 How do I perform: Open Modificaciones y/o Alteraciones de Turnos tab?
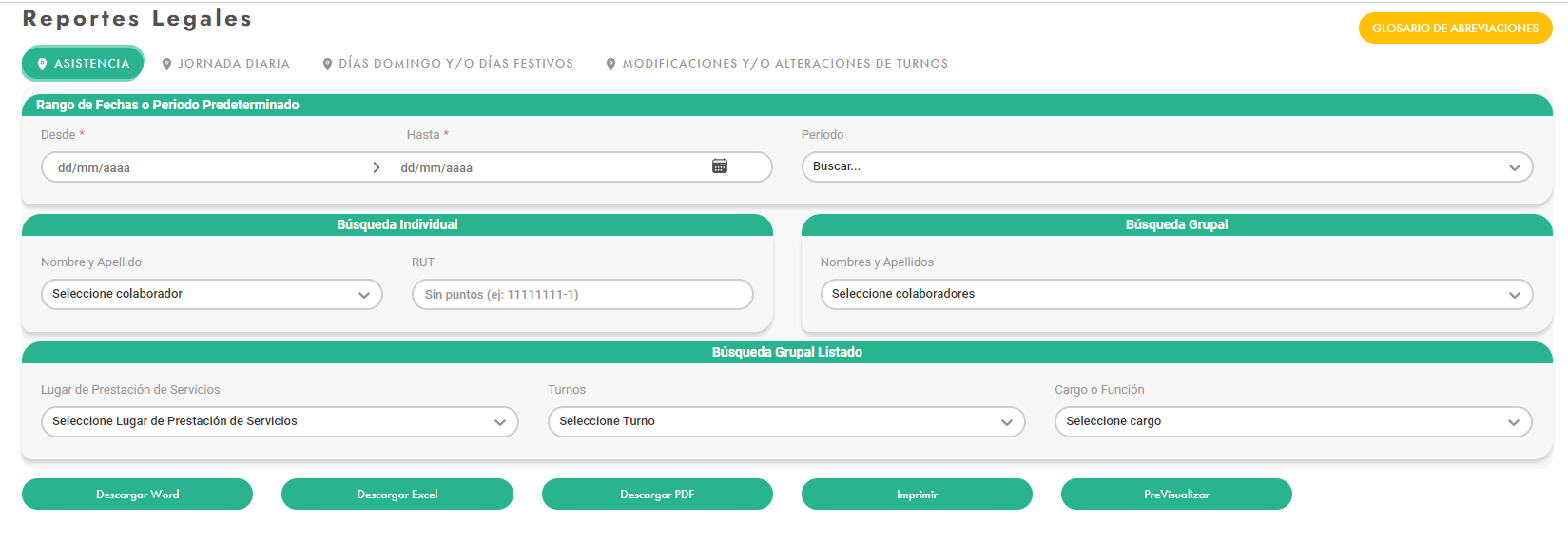[784, 64]
